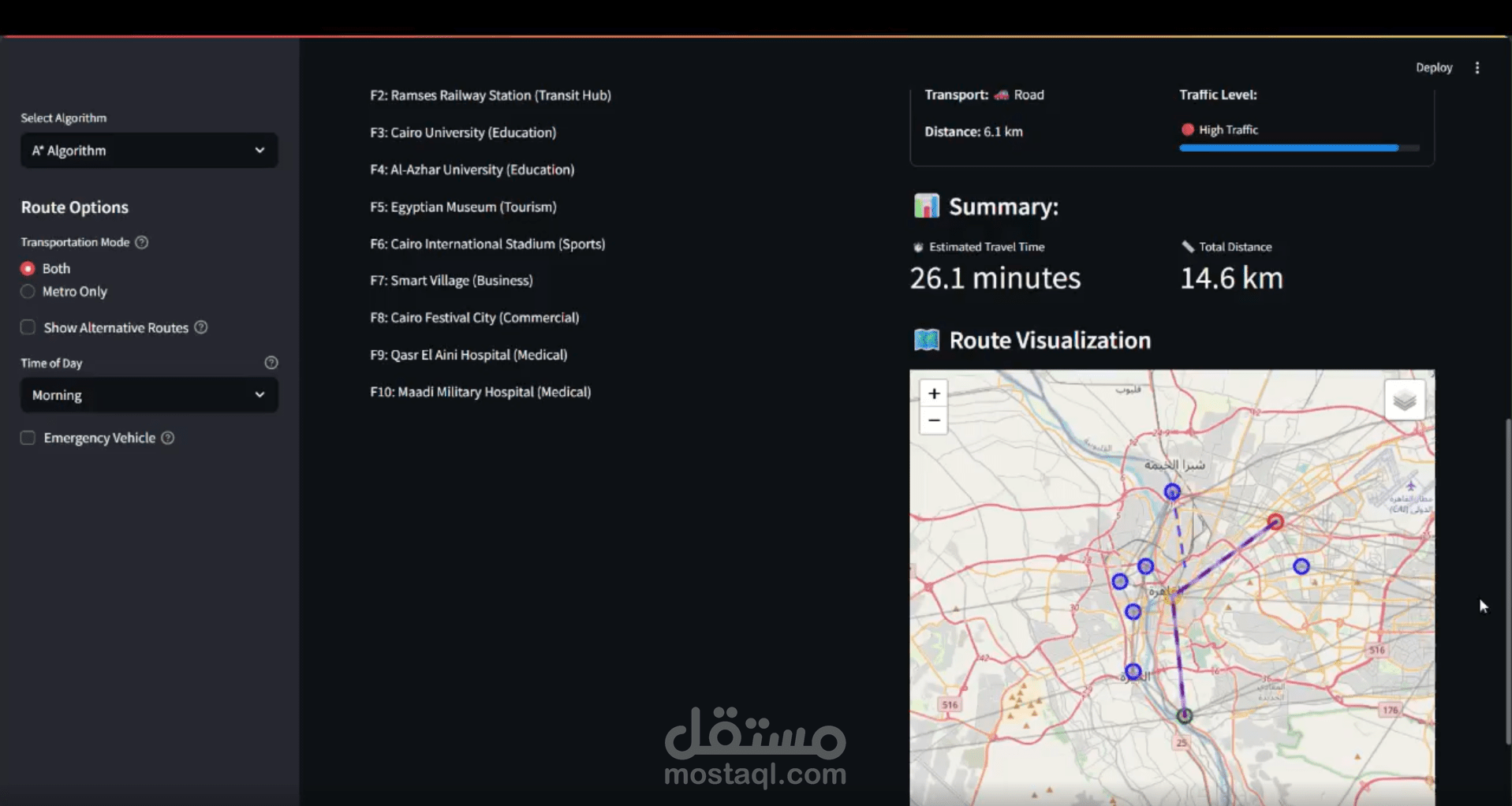Image resolution: width=1512 pixels, height=806 pixels.
Task: Zoom in on the route map
Action: coord(934,394)
